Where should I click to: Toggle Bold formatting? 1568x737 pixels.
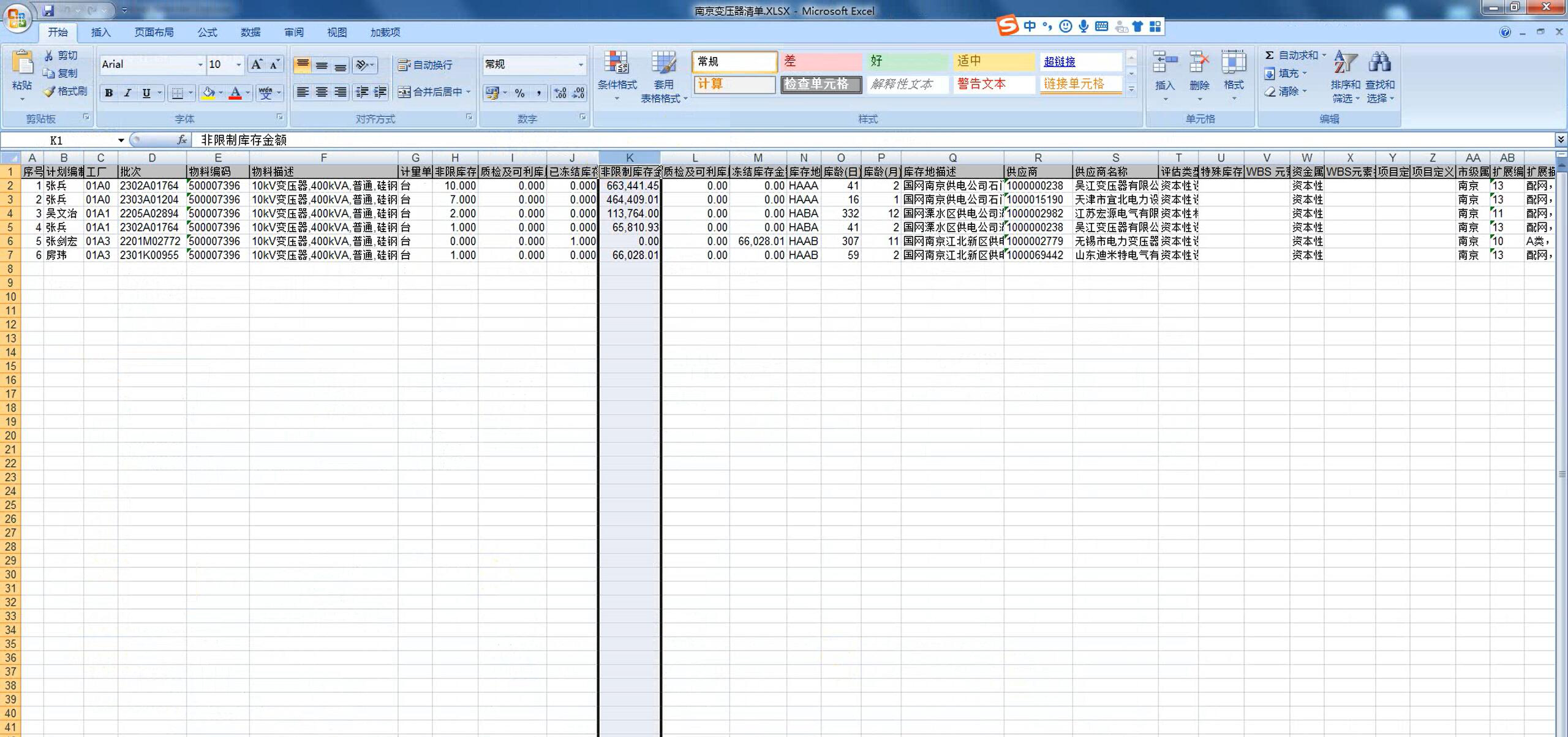point(109,93)
